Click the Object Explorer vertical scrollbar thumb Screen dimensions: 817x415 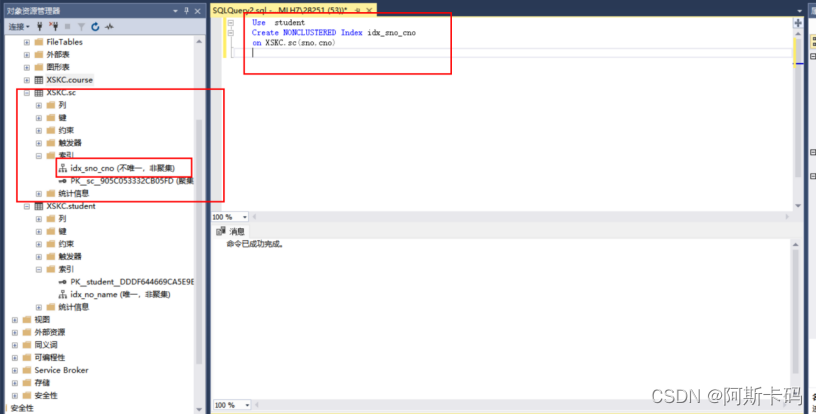pyautogui.click(x=199, y=241)
